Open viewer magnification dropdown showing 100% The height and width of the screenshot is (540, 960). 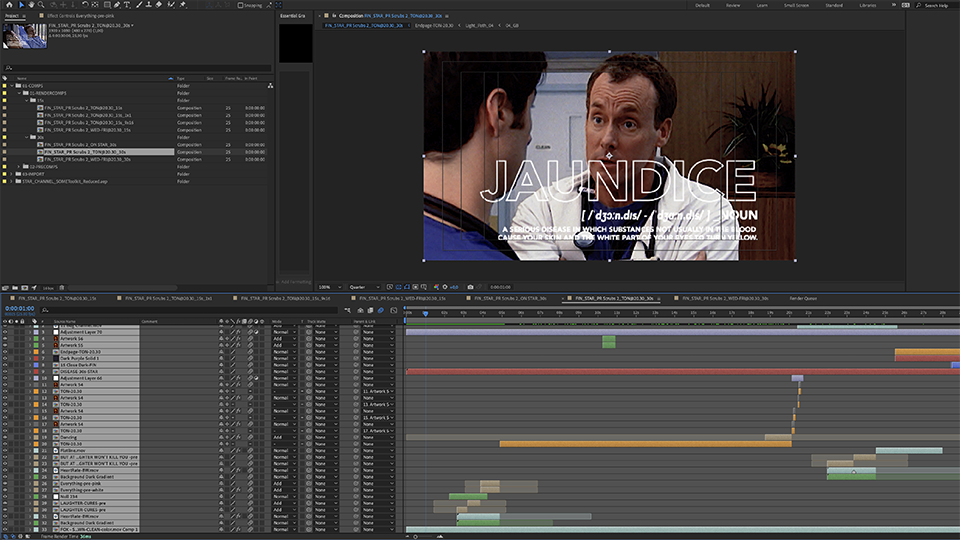329,287
